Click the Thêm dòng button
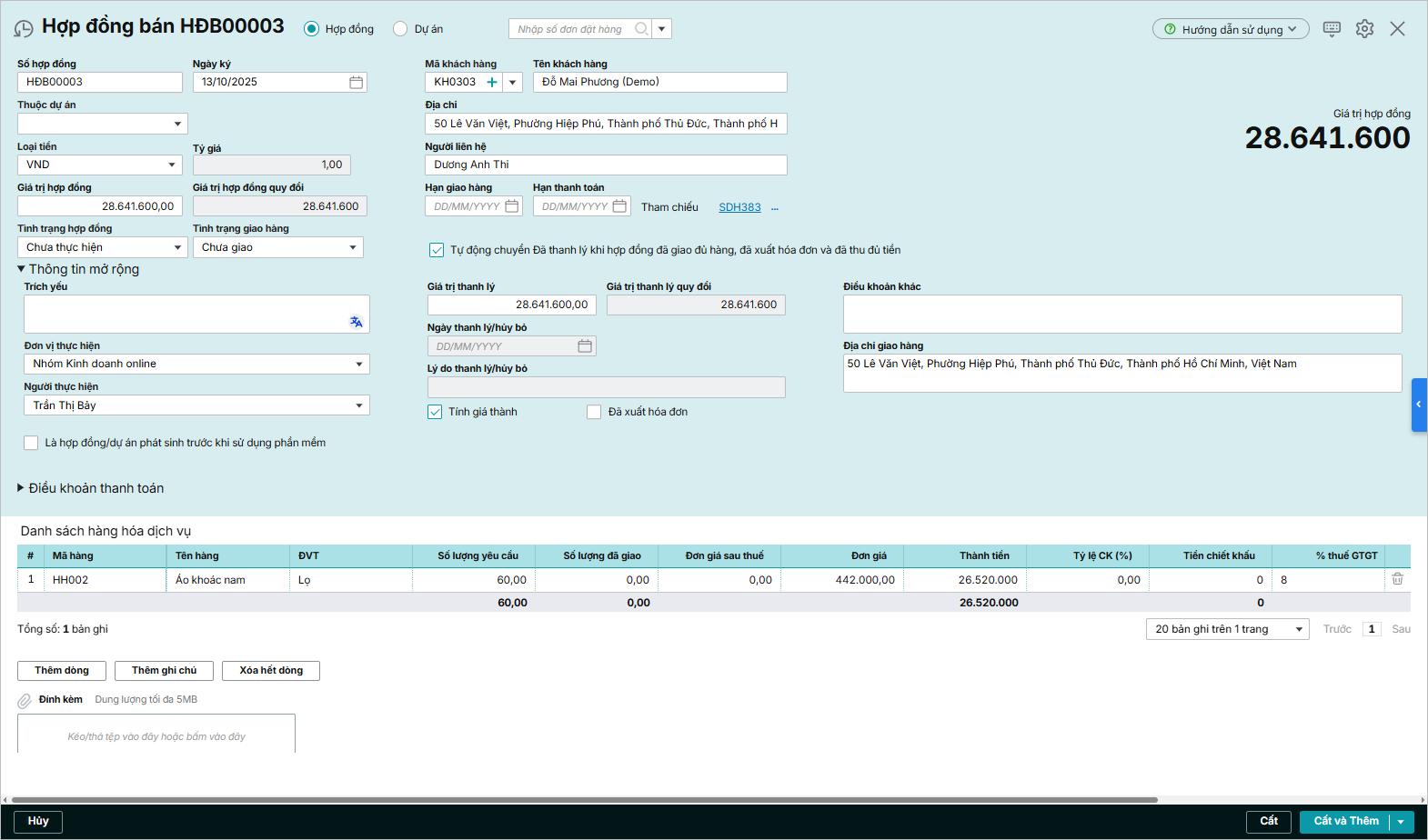Image resolution: width=1428 pixels, height=840 pixels. tap(62, 670)
